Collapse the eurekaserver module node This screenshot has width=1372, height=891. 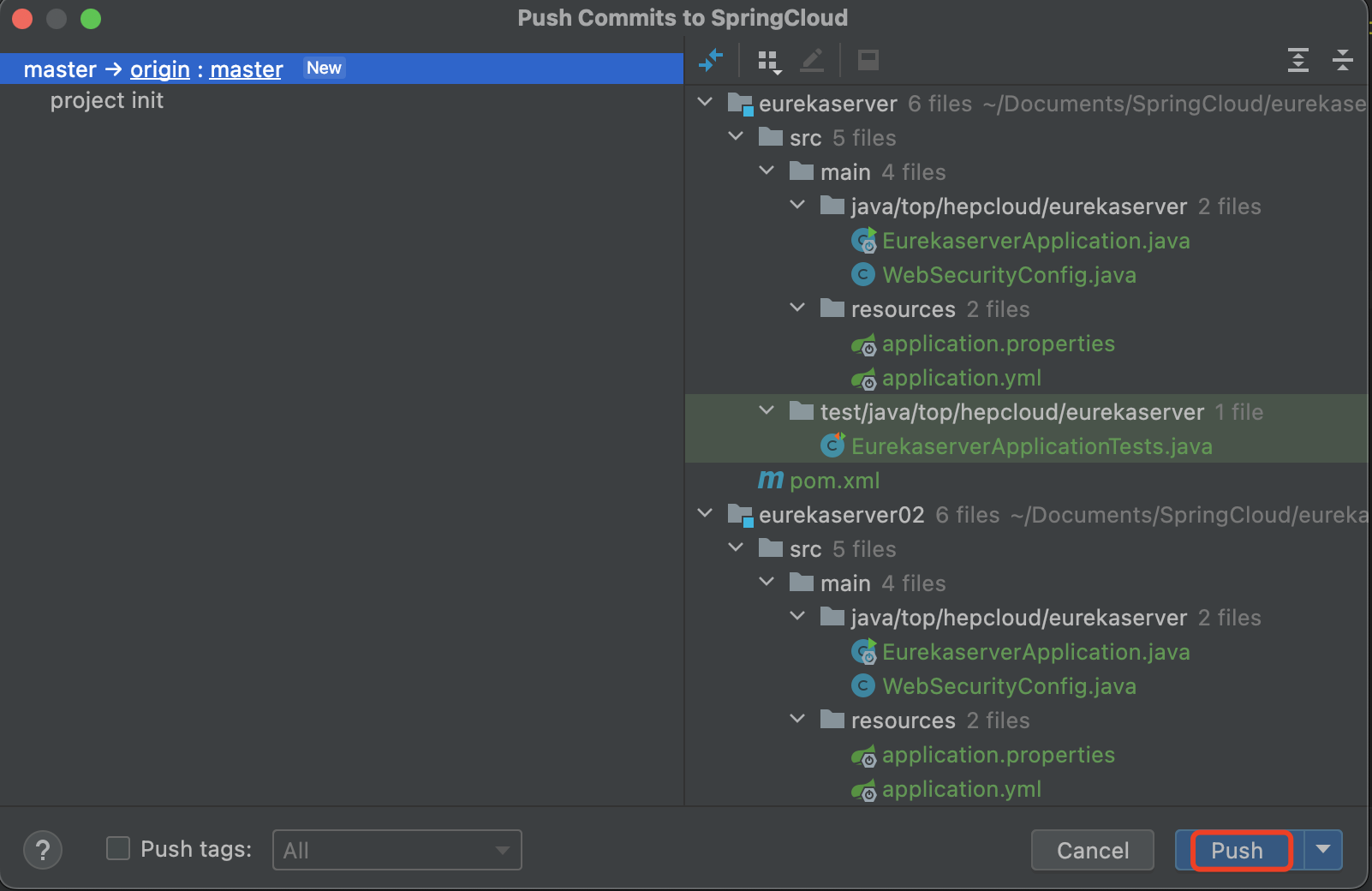click(x=705, y=103)
